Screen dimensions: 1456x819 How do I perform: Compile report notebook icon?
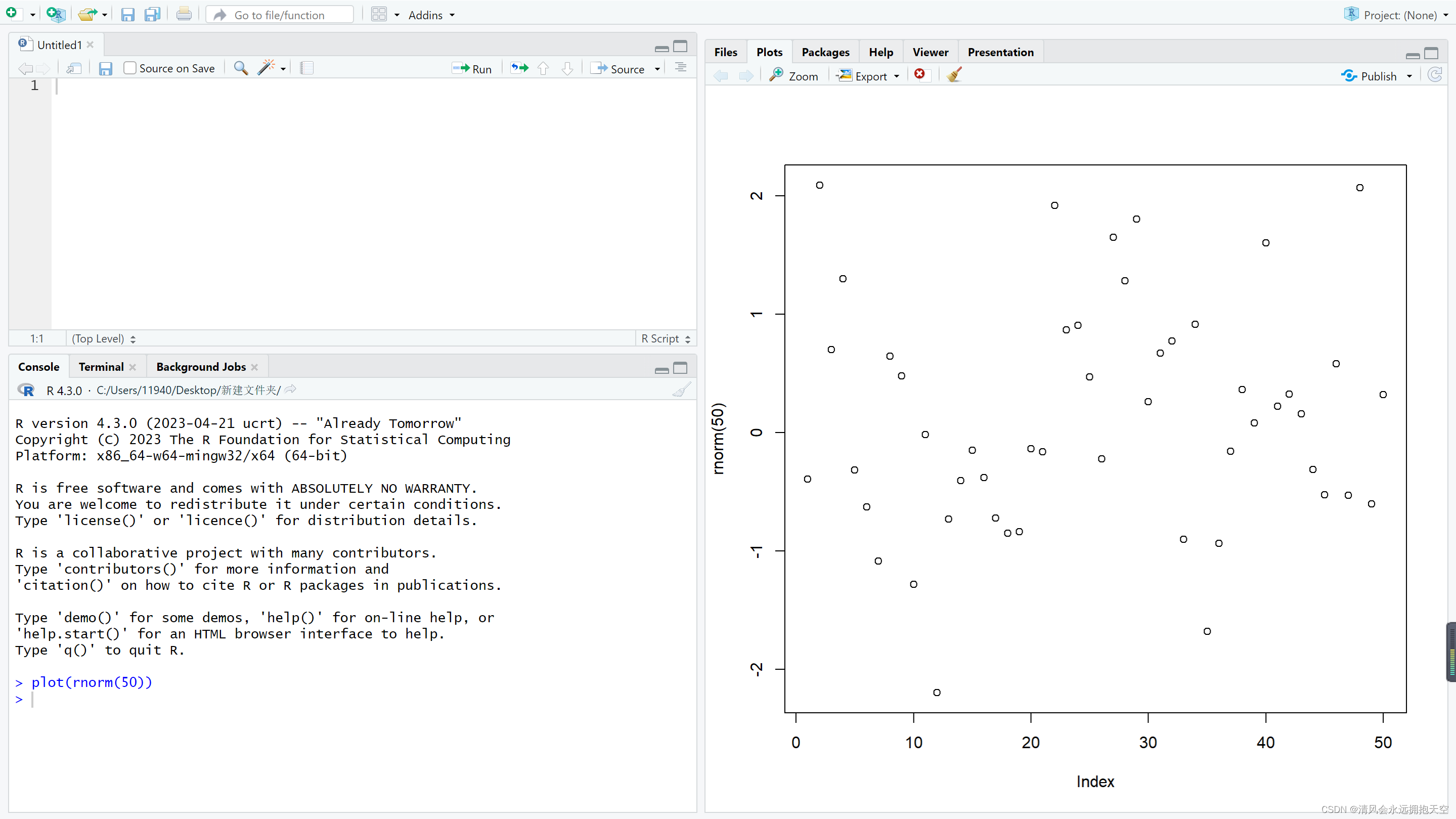pyautogui.click(x=306, y=68)
